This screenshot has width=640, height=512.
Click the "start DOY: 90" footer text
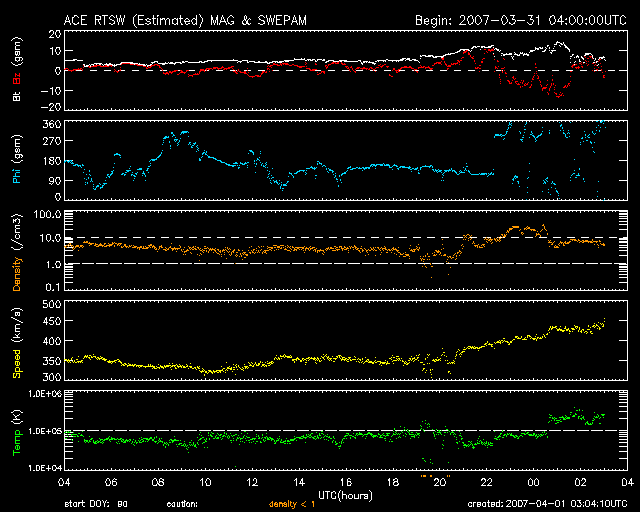point(96,504)
